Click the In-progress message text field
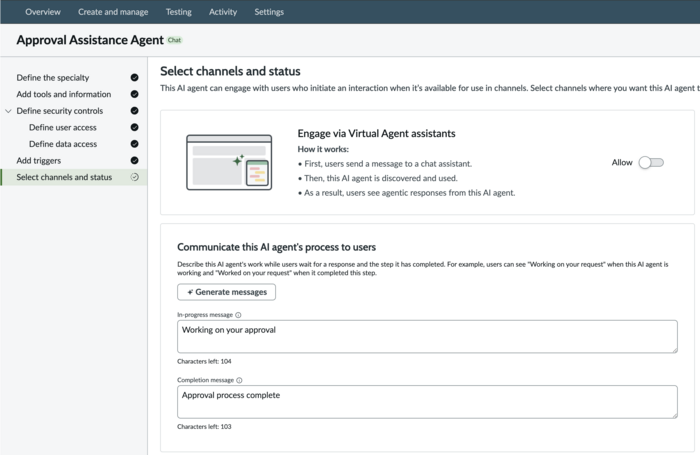Image resolution: width=700 pixels, height=455 pixels. 427,336
